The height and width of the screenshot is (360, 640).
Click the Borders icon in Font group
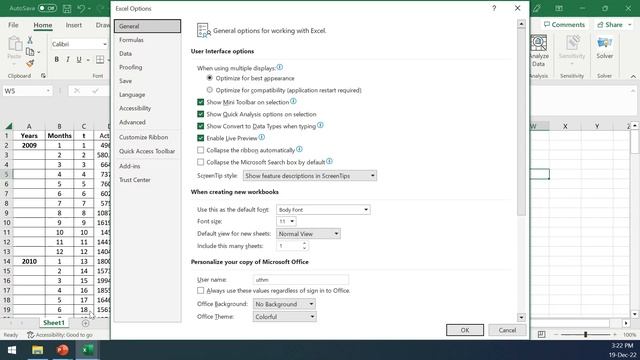click(x=100, y=60)
